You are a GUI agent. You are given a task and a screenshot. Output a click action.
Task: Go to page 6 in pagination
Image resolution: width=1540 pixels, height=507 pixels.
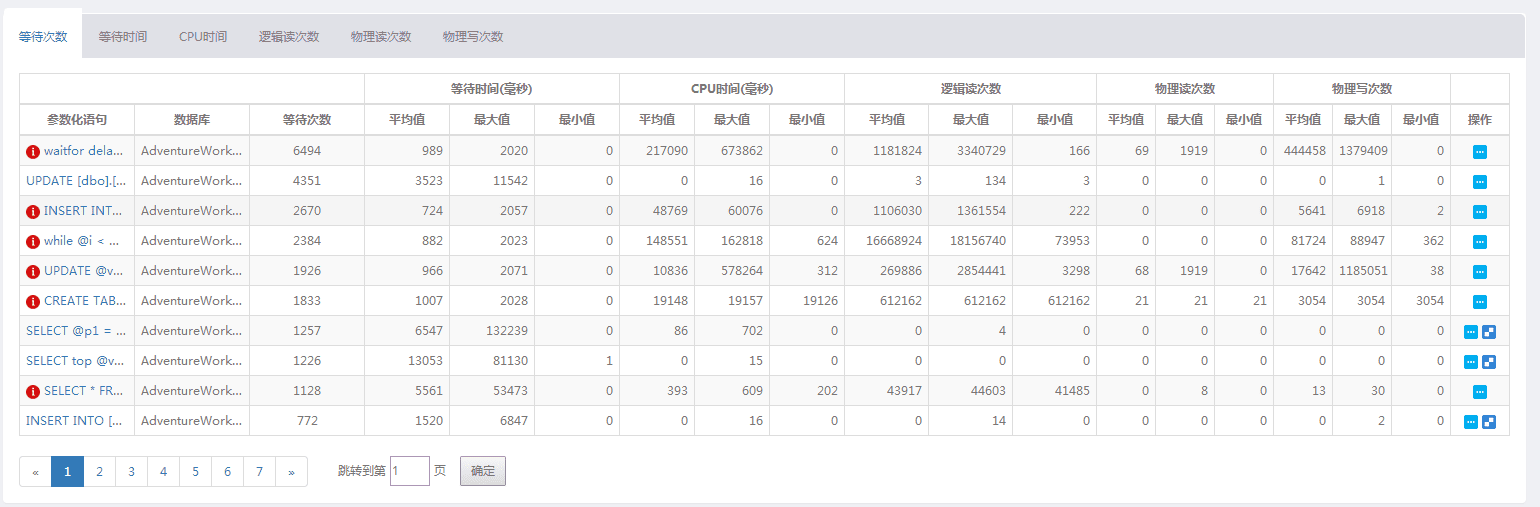(x=227, y=471)
